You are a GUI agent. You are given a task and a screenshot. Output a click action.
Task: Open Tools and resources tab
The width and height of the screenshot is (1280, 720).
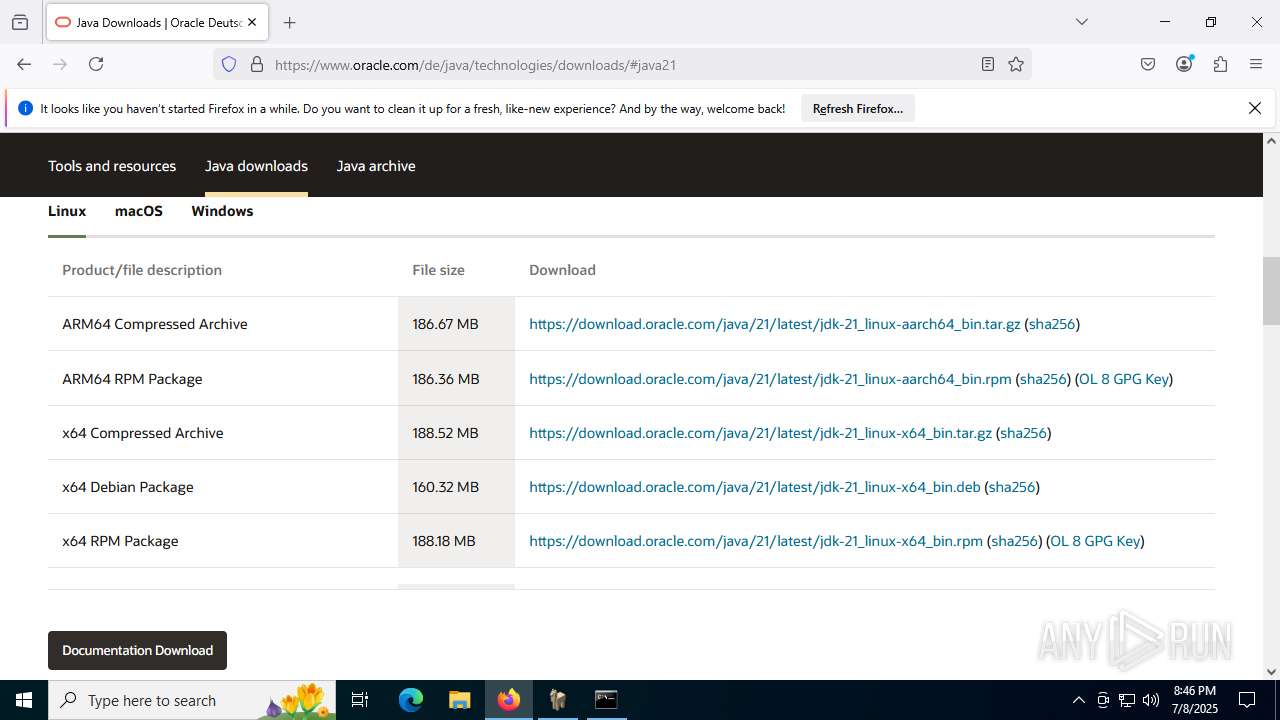(112, 166)
